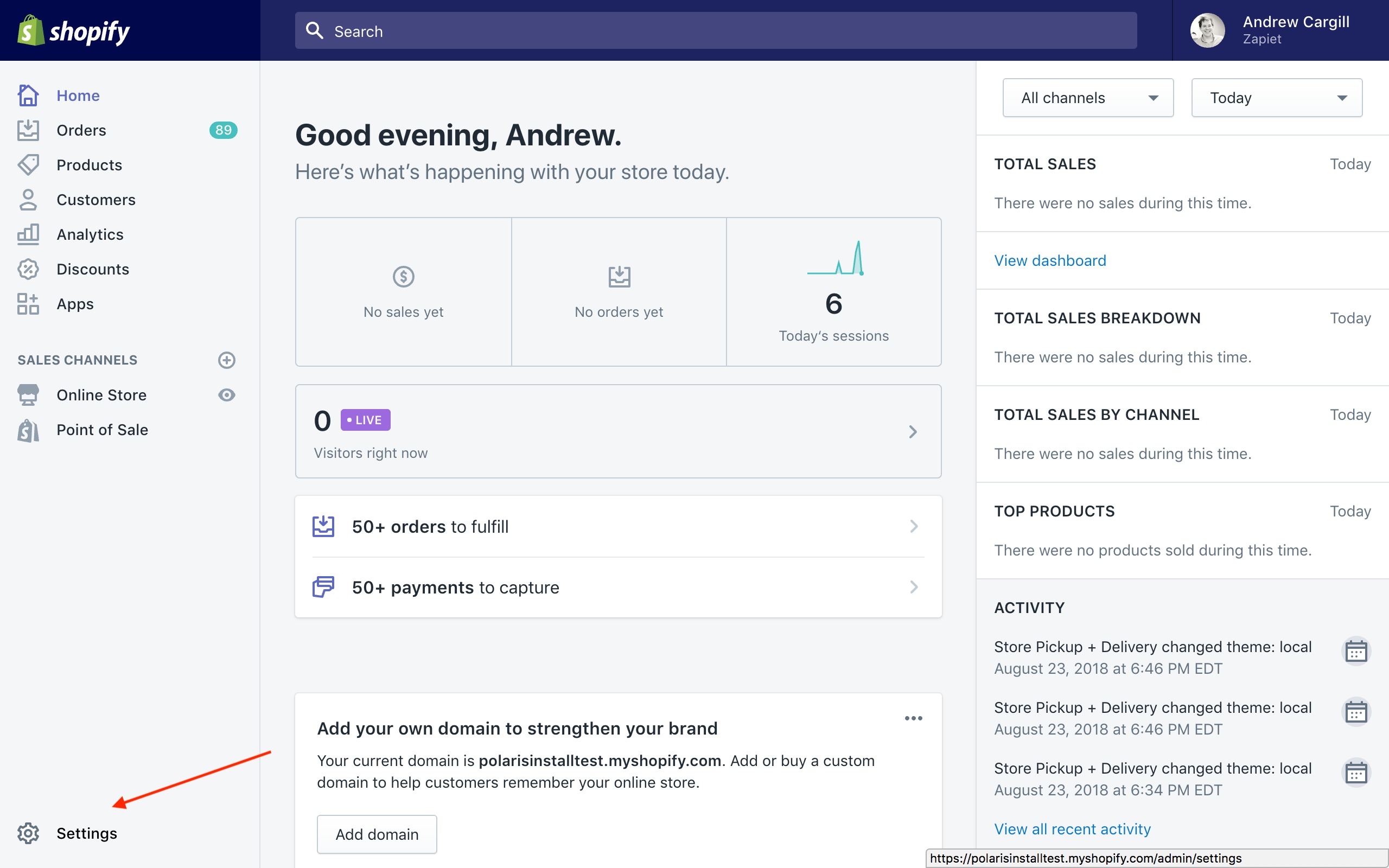Click the Add domain button
This screenshot has height=868, width=1389.
(377, 834)
